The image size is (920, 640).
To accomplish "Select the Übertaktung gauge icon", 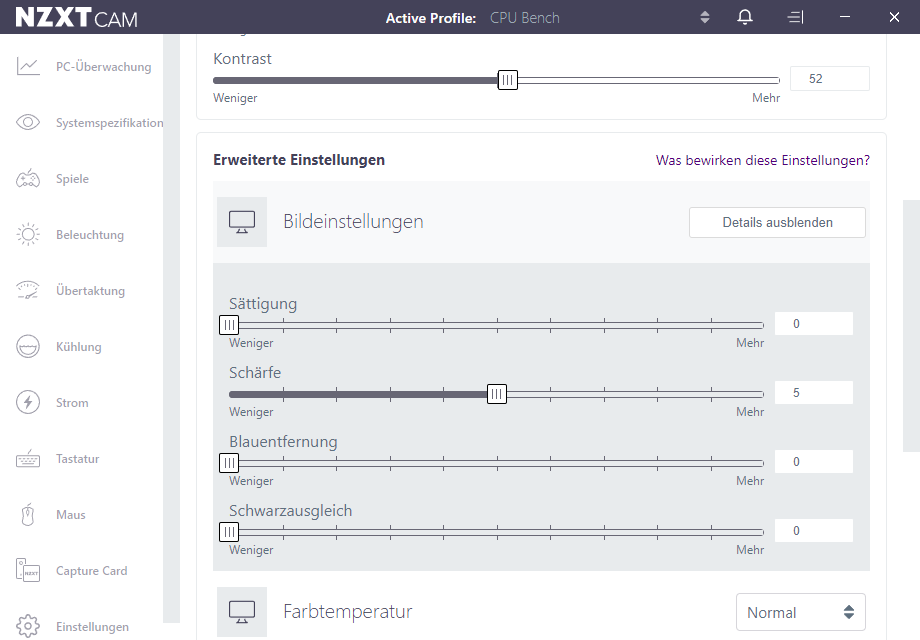I will [28, 290].
